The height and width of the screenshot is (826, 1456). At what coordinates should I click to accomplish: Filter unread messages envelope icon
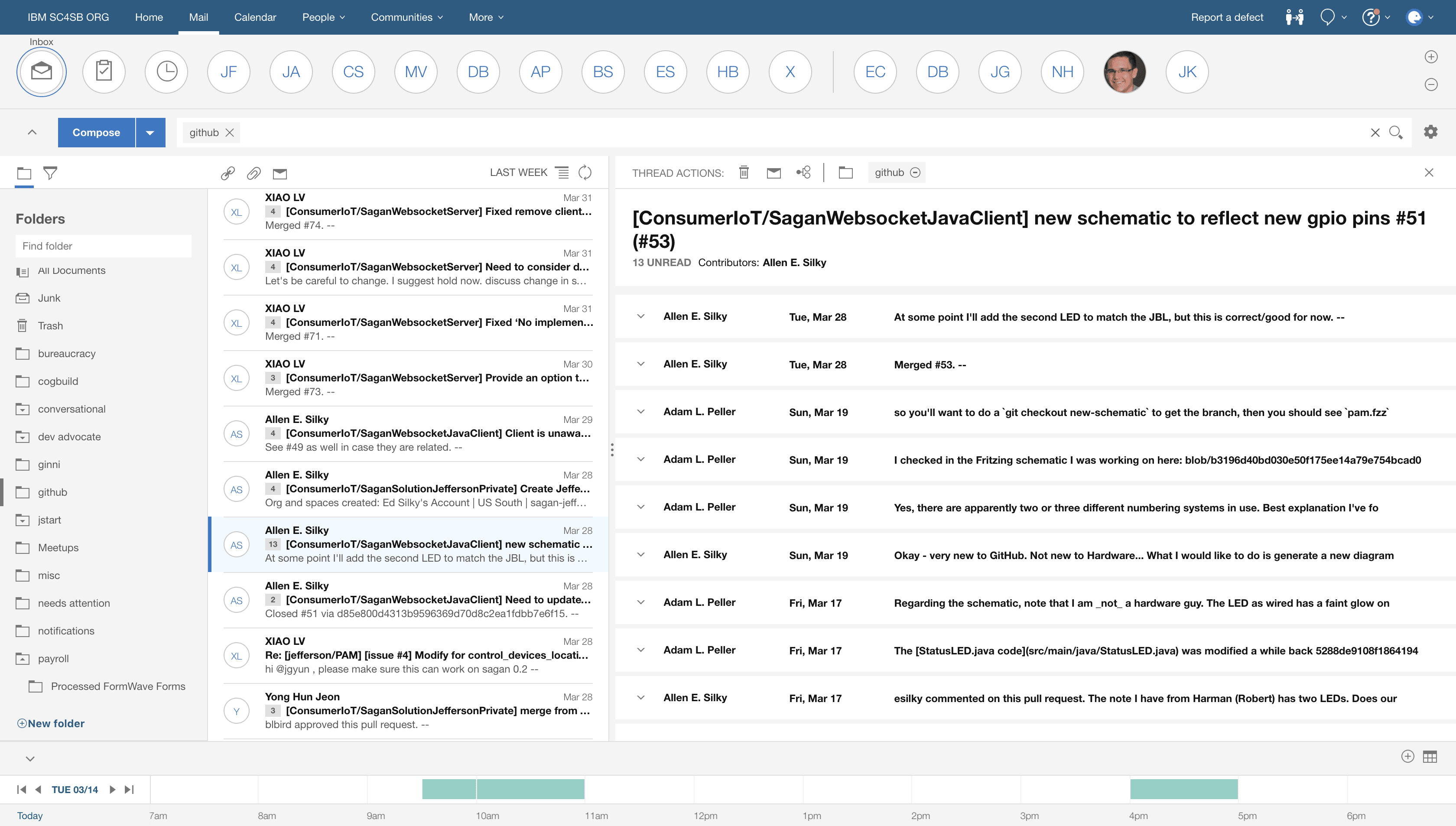pyautogui.click(x=280, y=174)
